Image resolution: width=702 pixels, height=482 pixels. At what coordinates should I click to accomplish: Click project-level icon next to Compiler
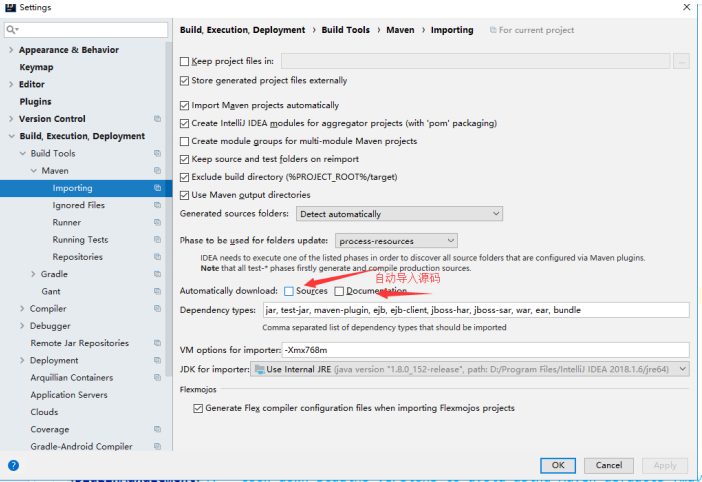click(x=157, y=308)
